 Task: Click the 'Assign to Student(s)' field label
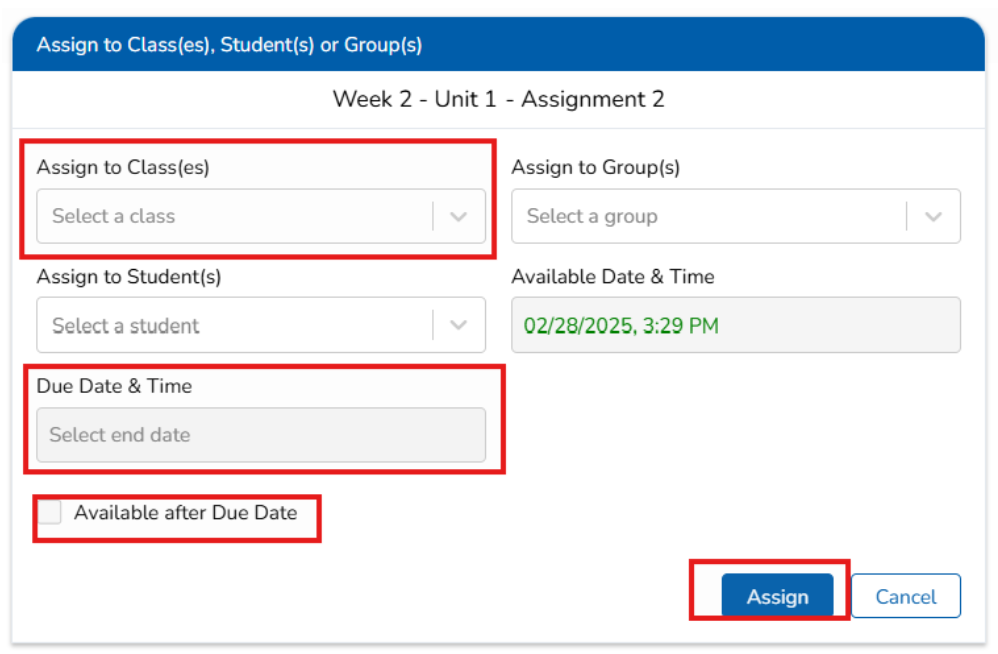(129, 277)
